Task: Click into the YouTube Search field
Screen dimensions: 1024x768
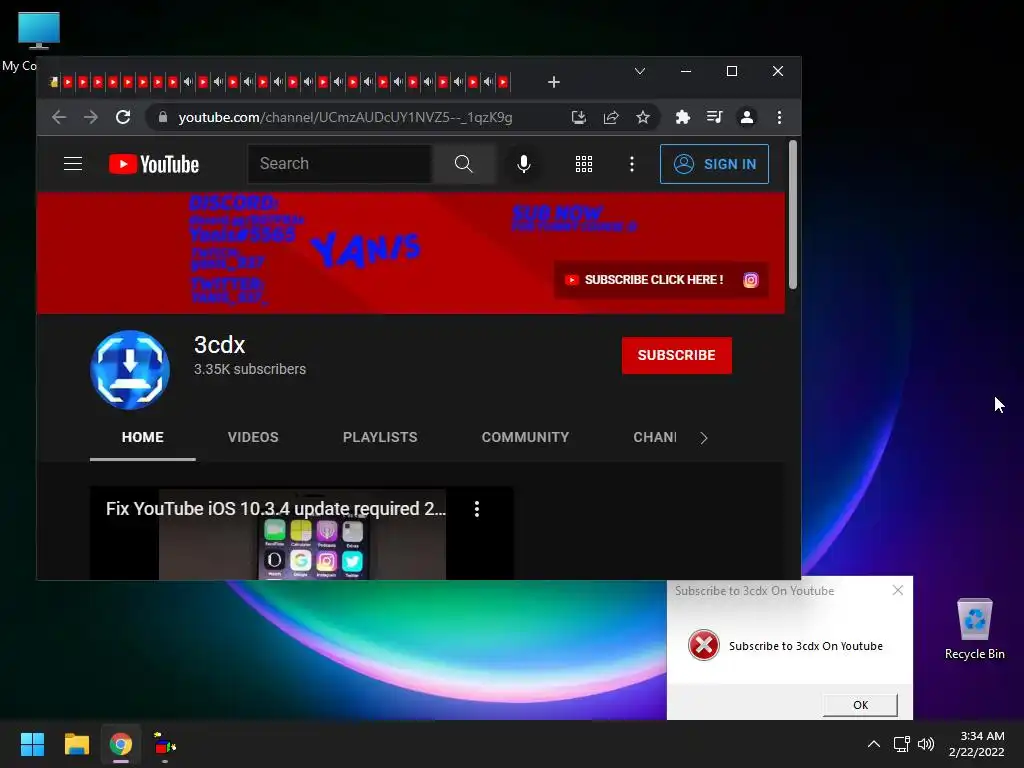Action: [340, 163]
